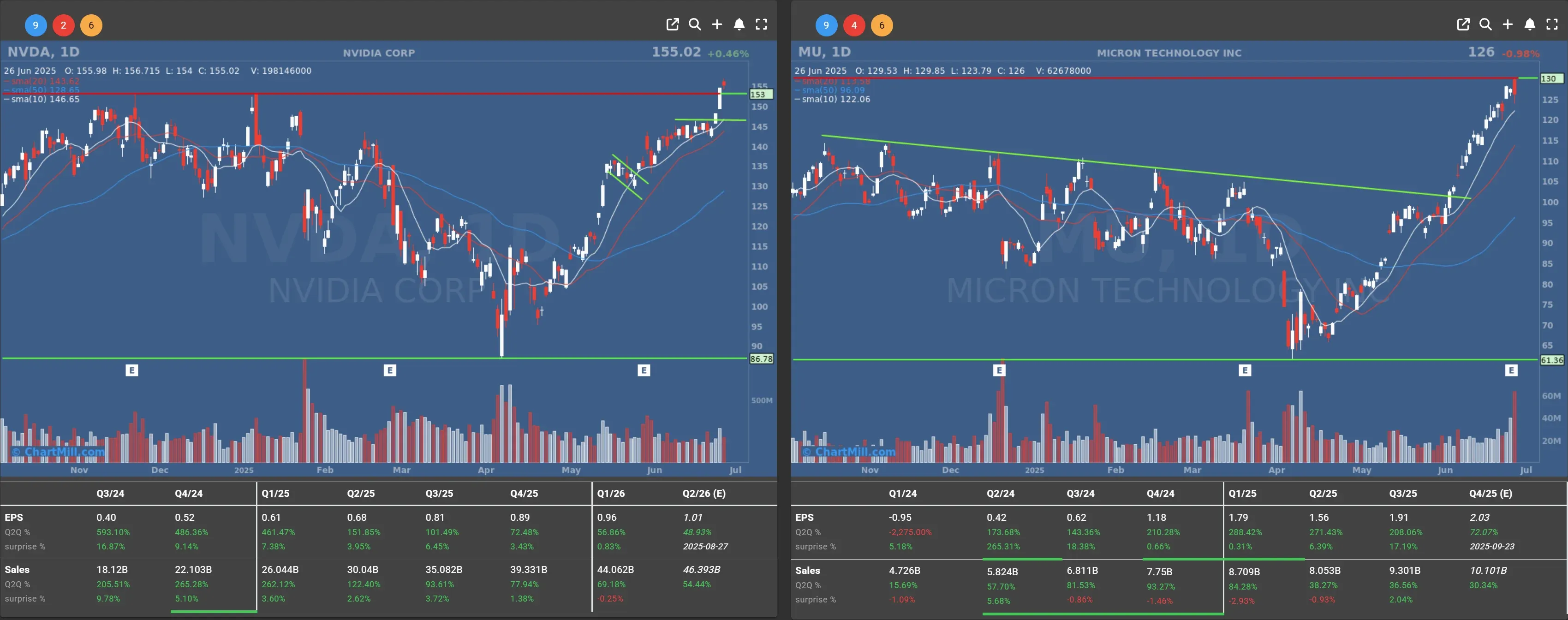Click the alert bell icon on MU panel
Image resolution: width=1568 pixels, height=620 pixels.
point(1530,24)
